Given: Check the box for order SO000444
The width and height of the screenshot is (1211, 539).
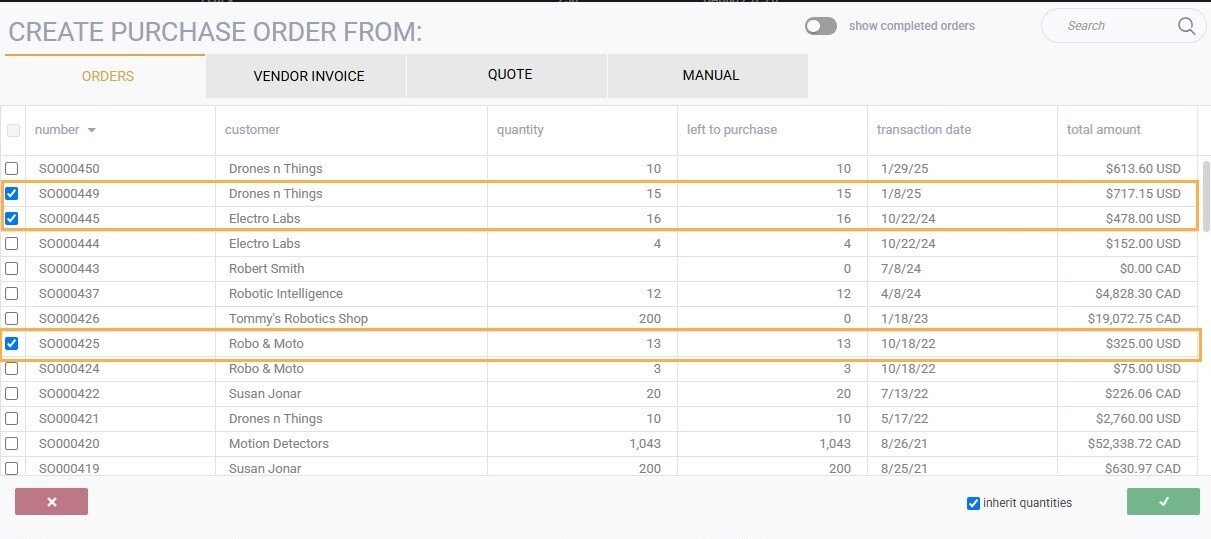Looking at the screenshot, I should [x=12, y=243].
